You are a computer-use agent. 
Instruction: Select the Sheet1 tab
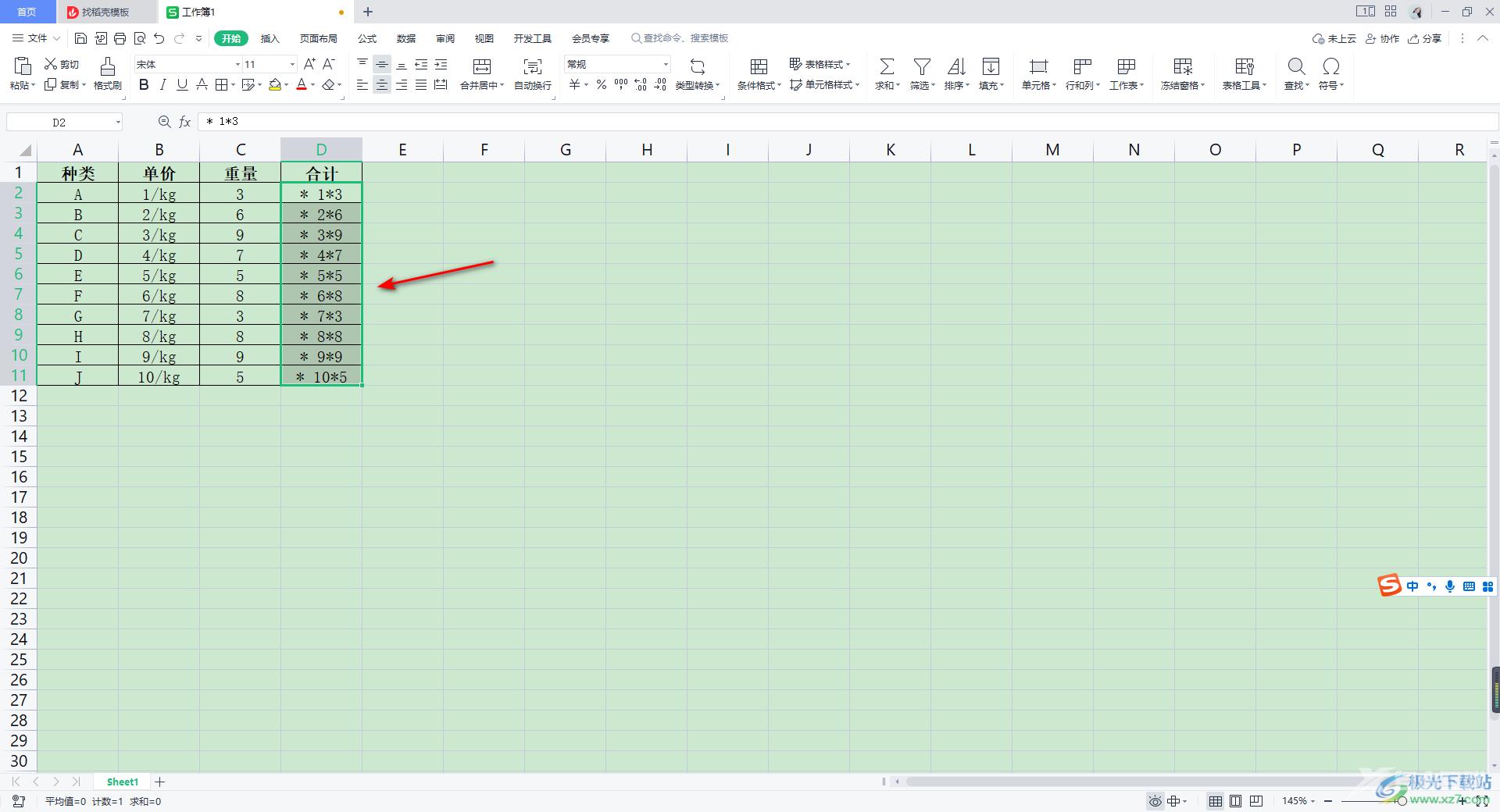click(123, 782)
